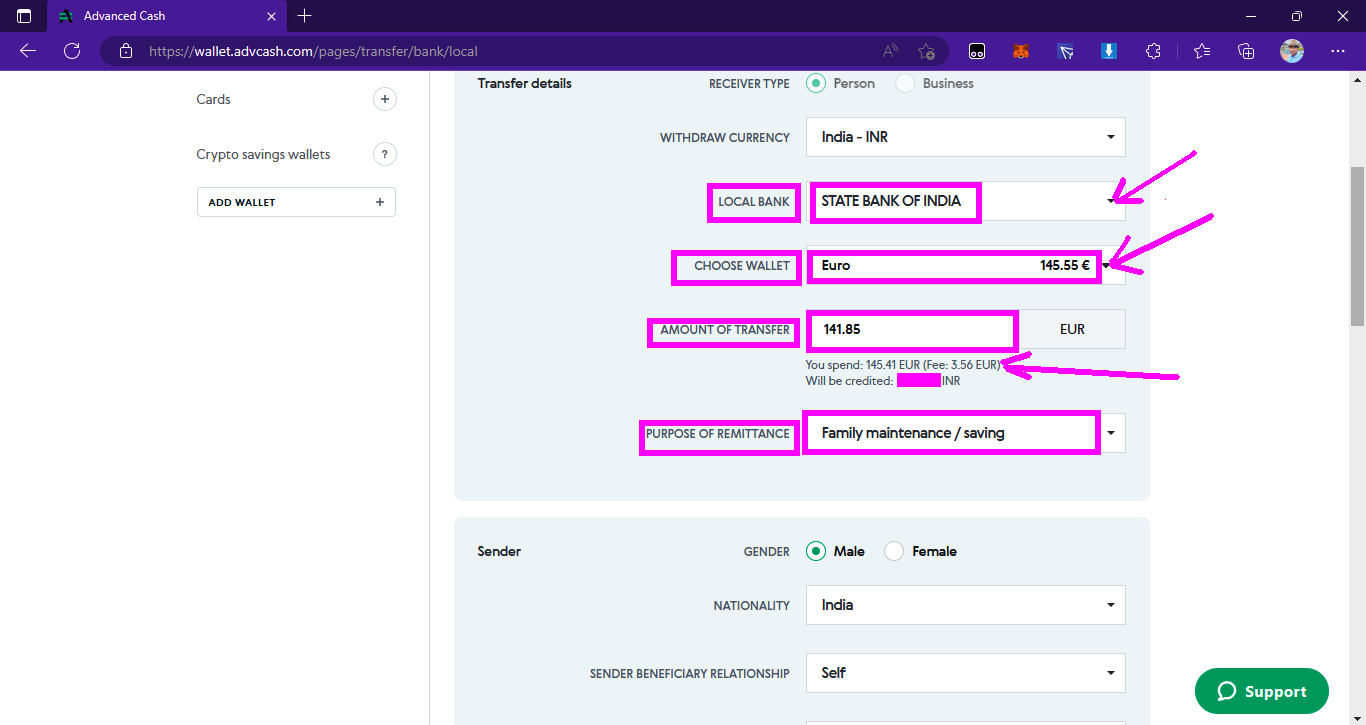The image size is (1366, 725).
Task: Open the Favorites list
Action: coord(1202,51)
